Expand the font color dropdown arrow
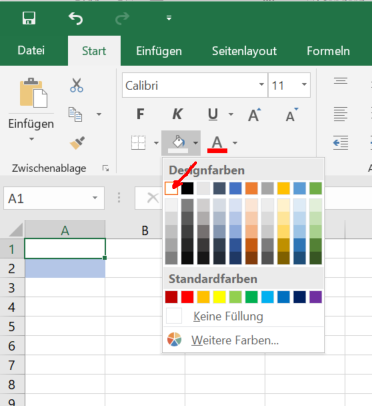Image resolution: width=372 pixels, height=406 pixels. tap(235, 143)
